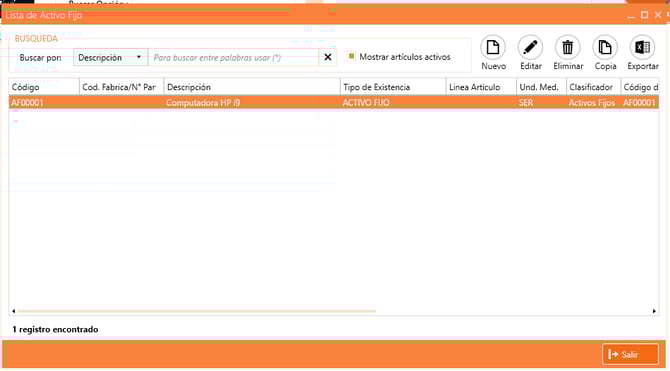Image resolution: width=670 pixels, height=371 pixels.
Task: Sort by Cod. Fabrica/N° Par column header
Action: click(x=121, y=87)
